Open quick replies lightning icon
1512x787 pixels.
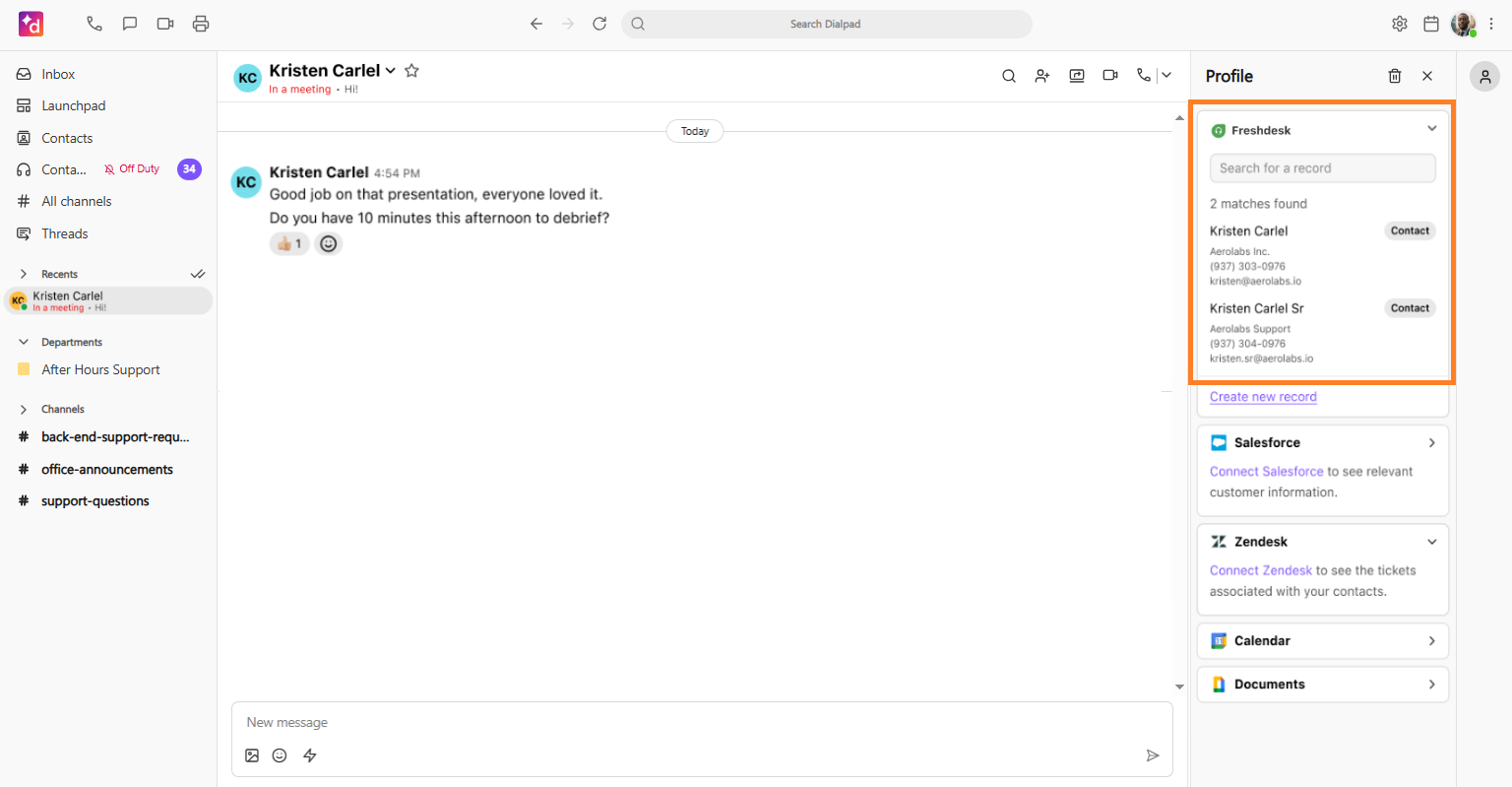310,755
